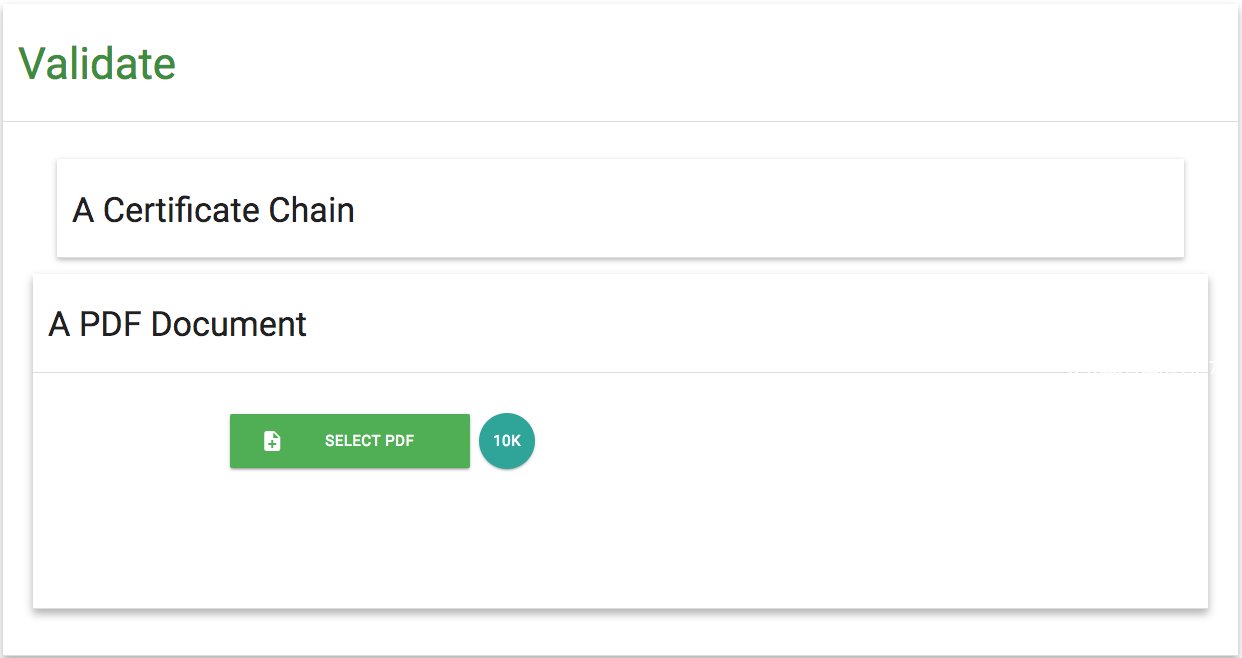The image size is (1242, 658).
Task: Click the green Validate page heading
Action: point(97,63)
